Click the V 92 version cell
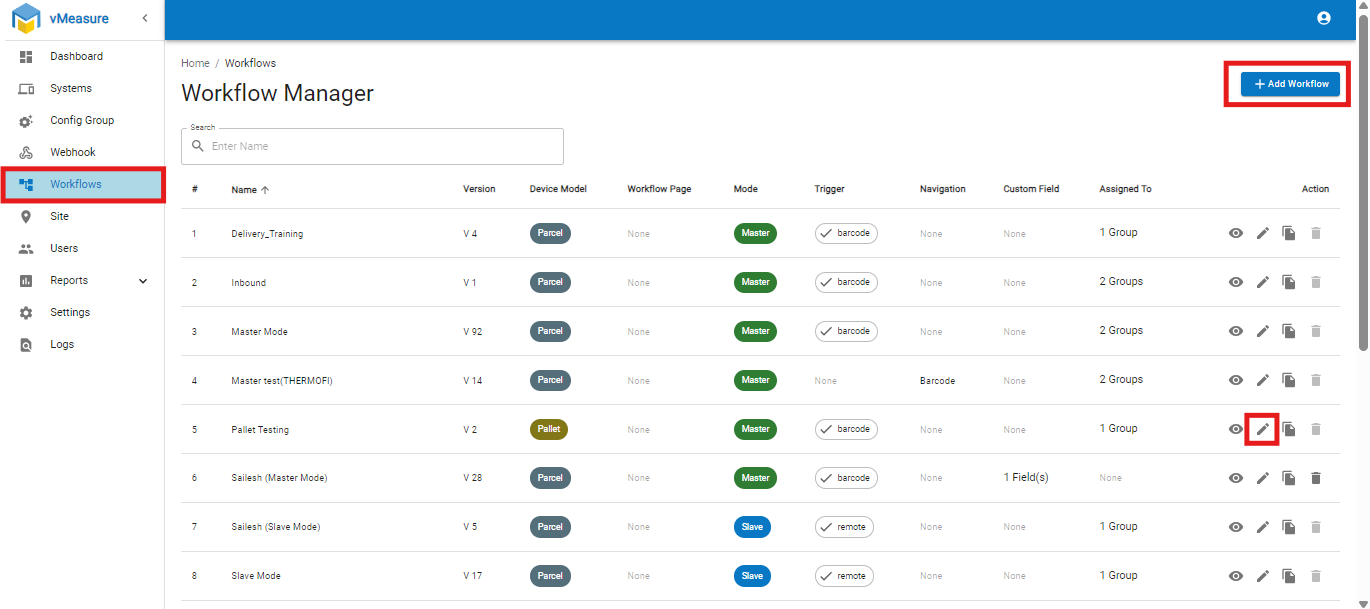The image size is (1370, 609). click(473, 332)
